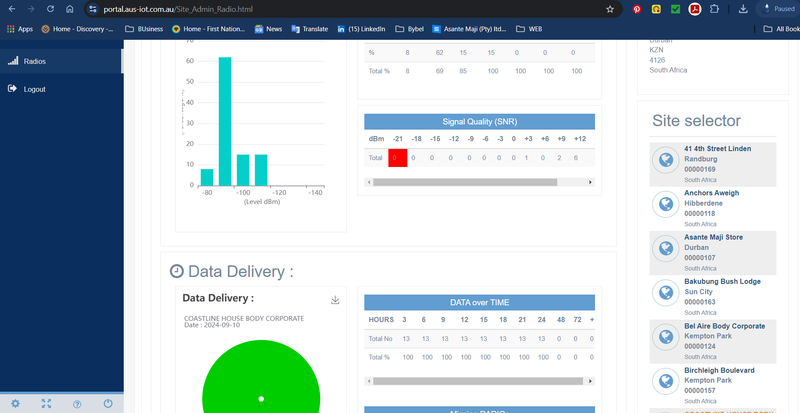Select the Anchors Aweigh site
The image size is (800, 413).
[x=713, y=209]
